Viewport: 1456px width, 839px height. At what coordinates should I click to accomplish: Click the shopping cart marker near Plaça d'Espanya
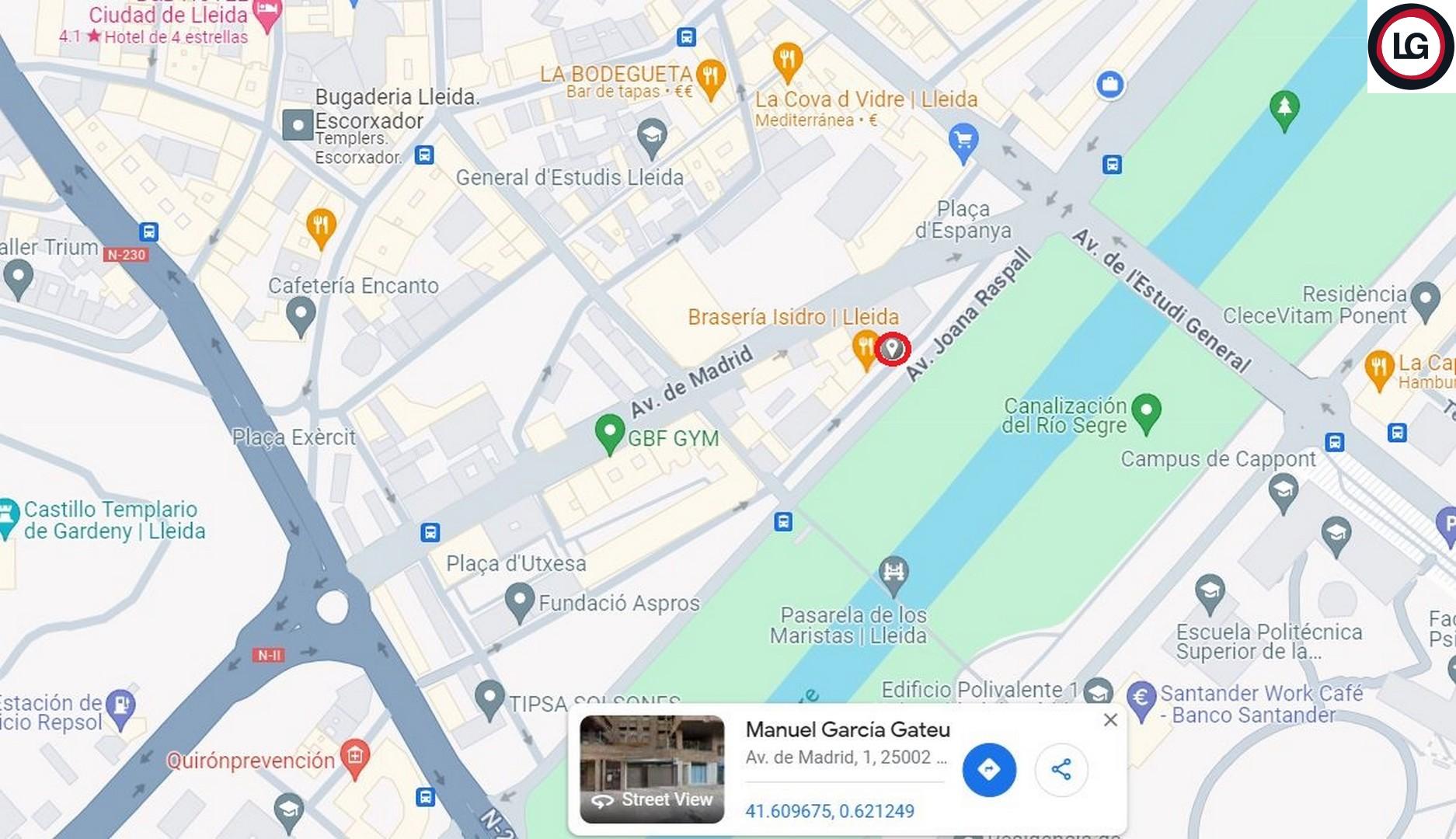(x=963, y=143)
